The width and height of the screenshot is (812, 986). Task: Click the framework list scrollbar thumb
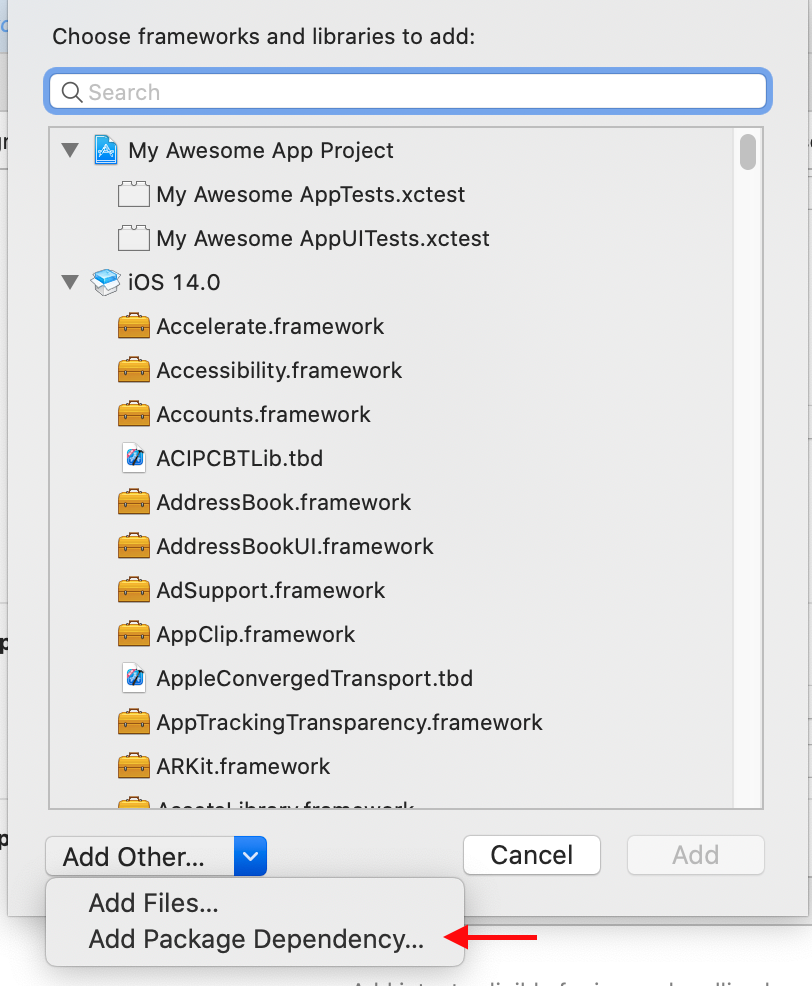(748, 152)
